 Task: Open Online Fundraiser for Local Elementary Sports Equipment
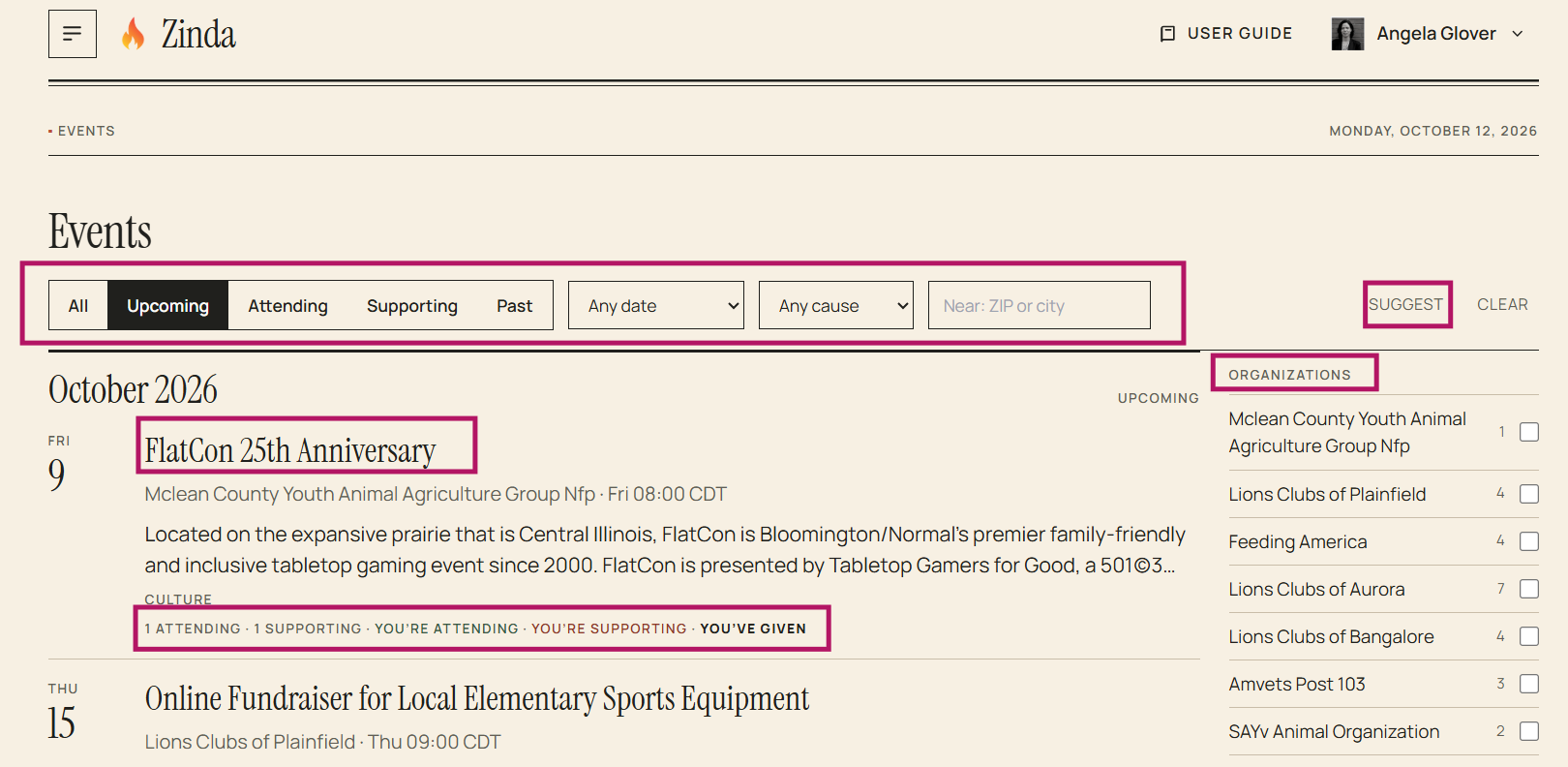tap(477, 698)
